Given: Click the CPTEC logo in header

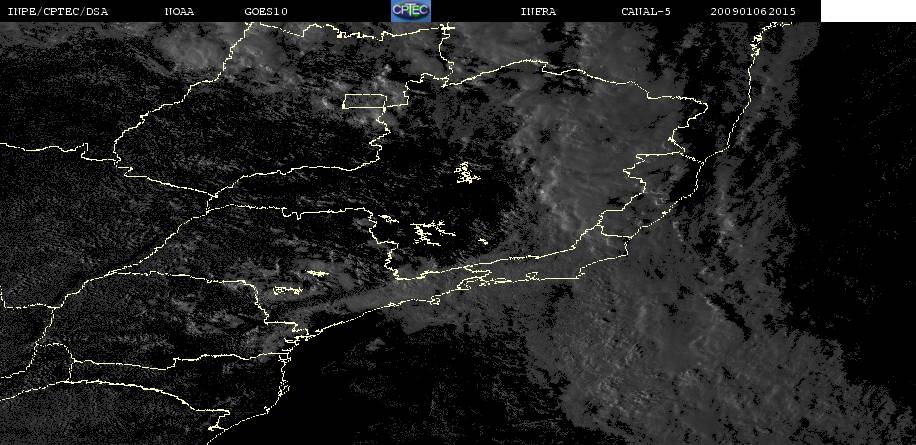Looking at the screenshot, I should [x=411, y=11].
